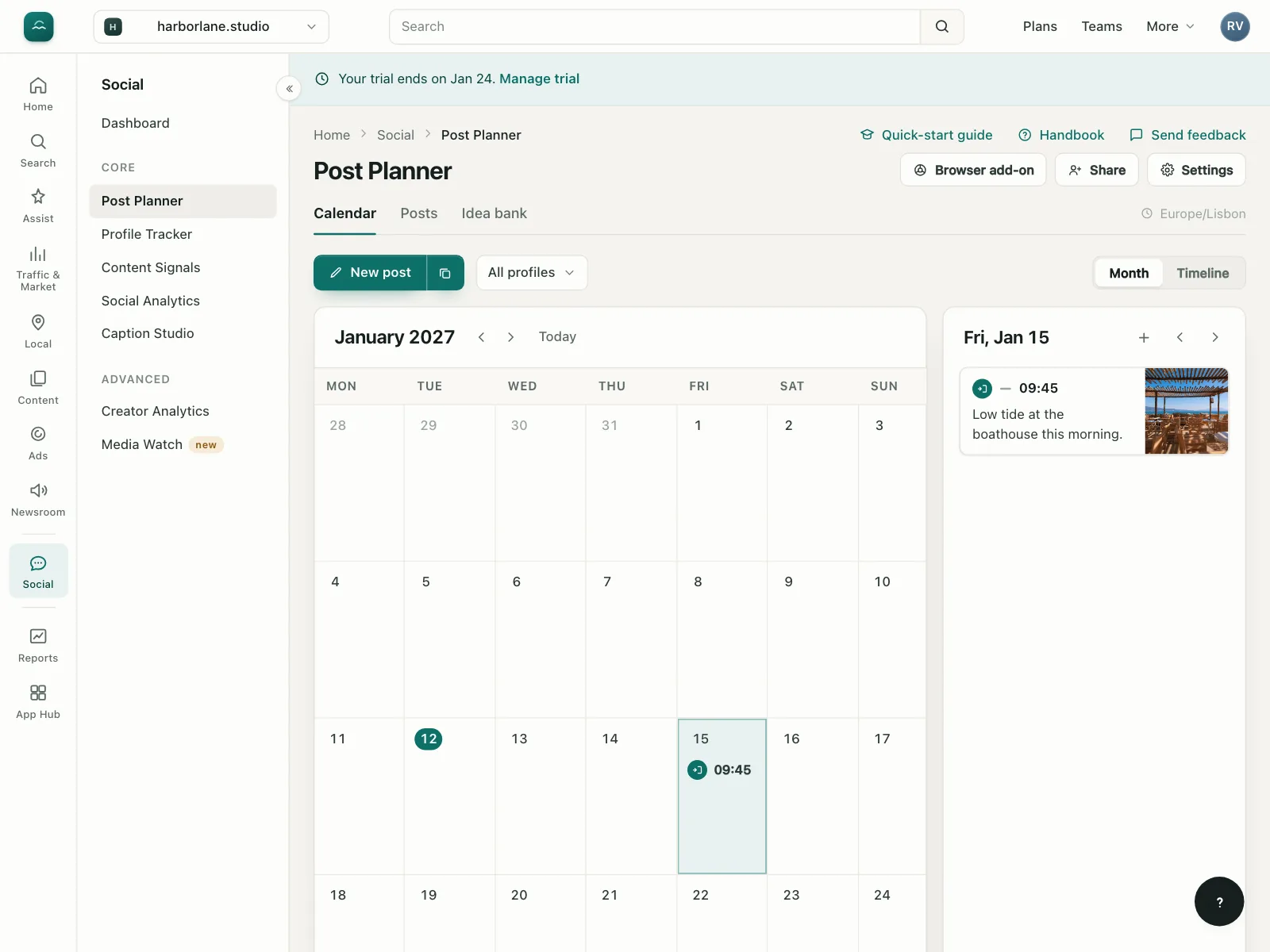1270x952 pixels.
Task: Open the Teams link in the header
Action: [x=1102, y=26]
